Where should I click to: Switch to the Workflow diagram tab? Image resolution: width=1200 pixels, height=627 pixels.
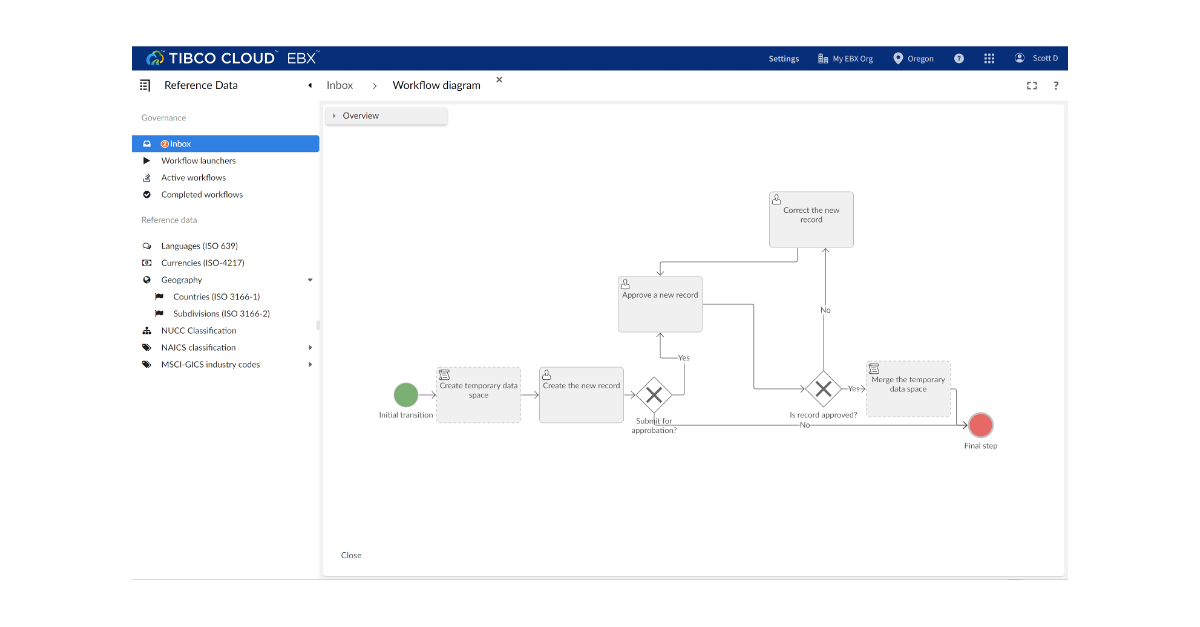coord(436,85)
